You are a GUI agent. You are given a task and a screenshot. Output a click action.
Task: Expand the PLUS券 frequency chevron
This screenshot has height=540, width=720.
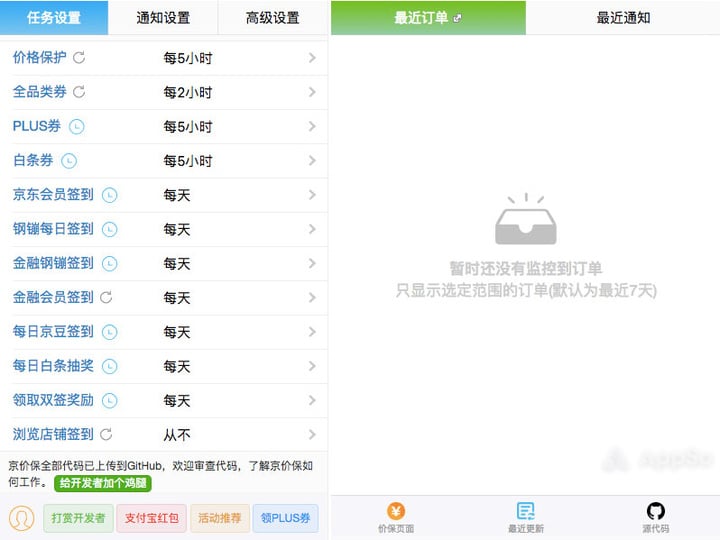click(312, 126)
